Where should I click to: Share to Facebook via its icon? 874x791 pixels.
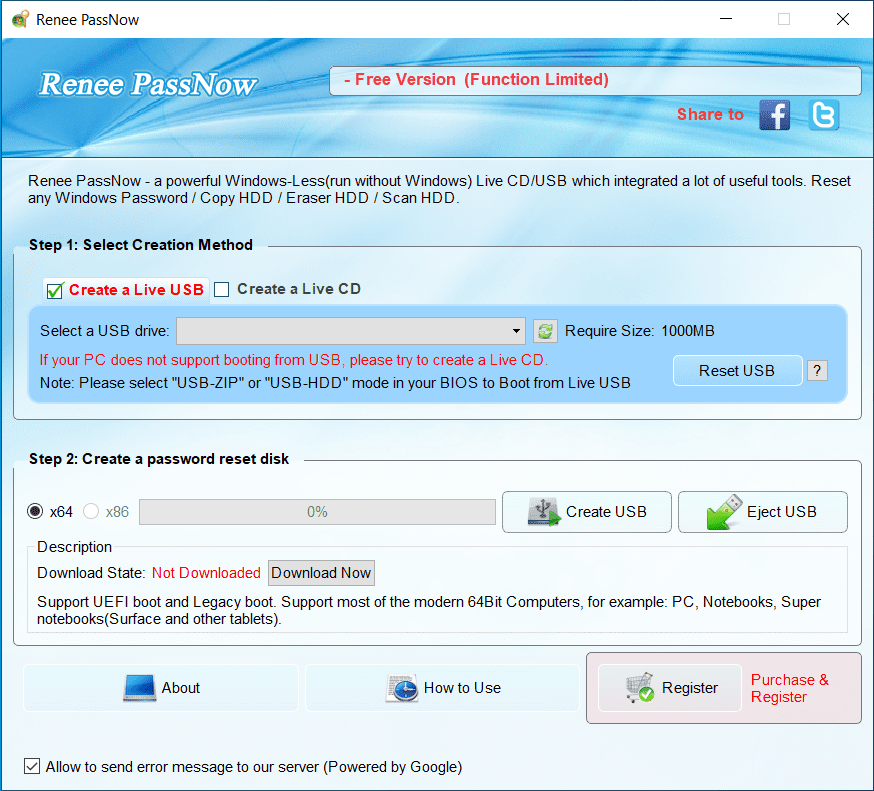coord(774,115)
